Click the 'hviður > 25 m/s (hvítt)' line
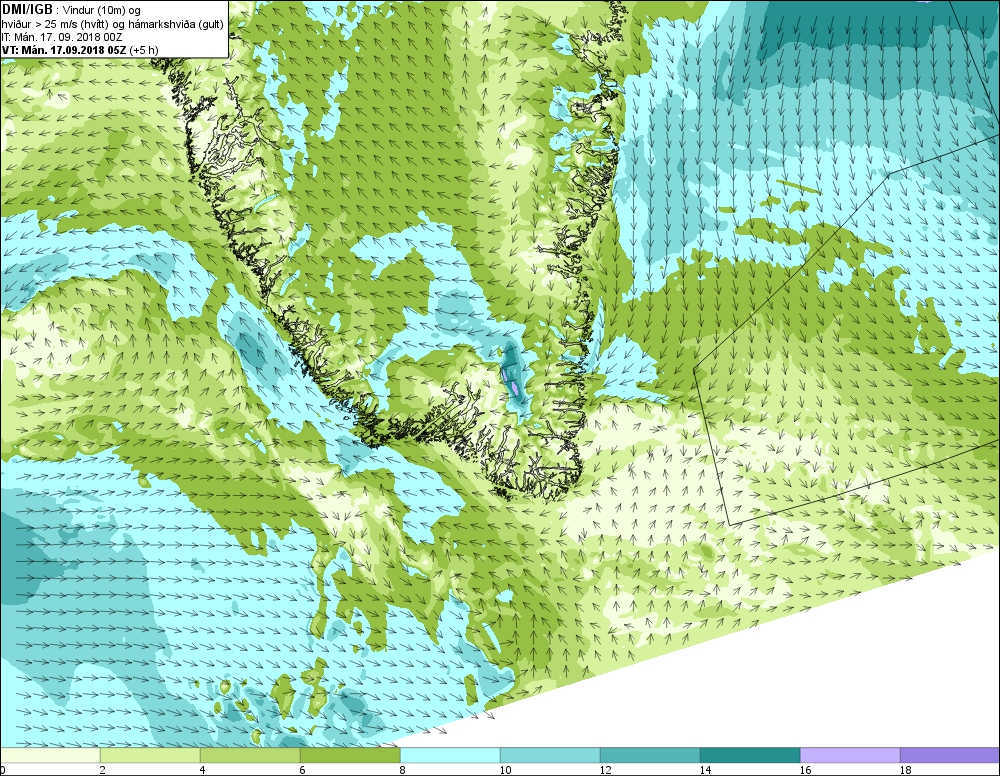This screenshot has width=1000, height=776. click(x=113, y=24)
